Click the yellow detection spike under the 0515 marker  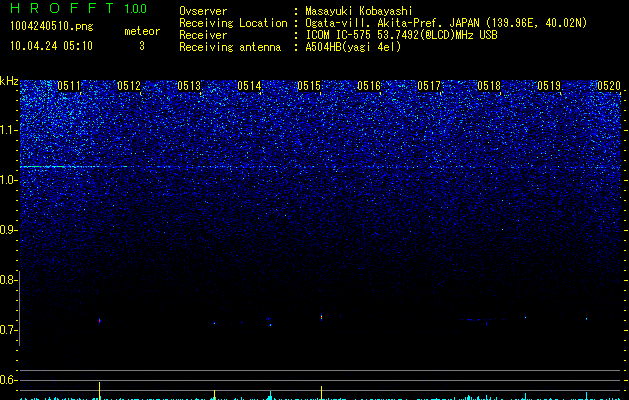click(x=321, y=392)
